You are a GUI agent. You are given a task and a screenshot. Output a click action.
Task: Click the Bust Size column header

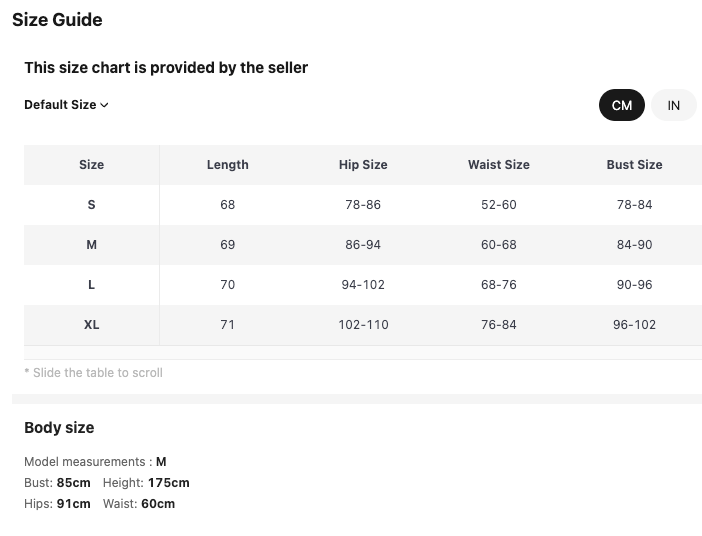tap(634, 165)
